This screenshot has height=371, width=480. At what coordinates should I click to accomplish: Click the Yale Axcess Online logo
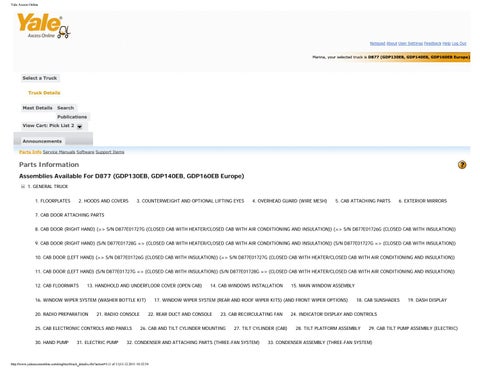44,26
